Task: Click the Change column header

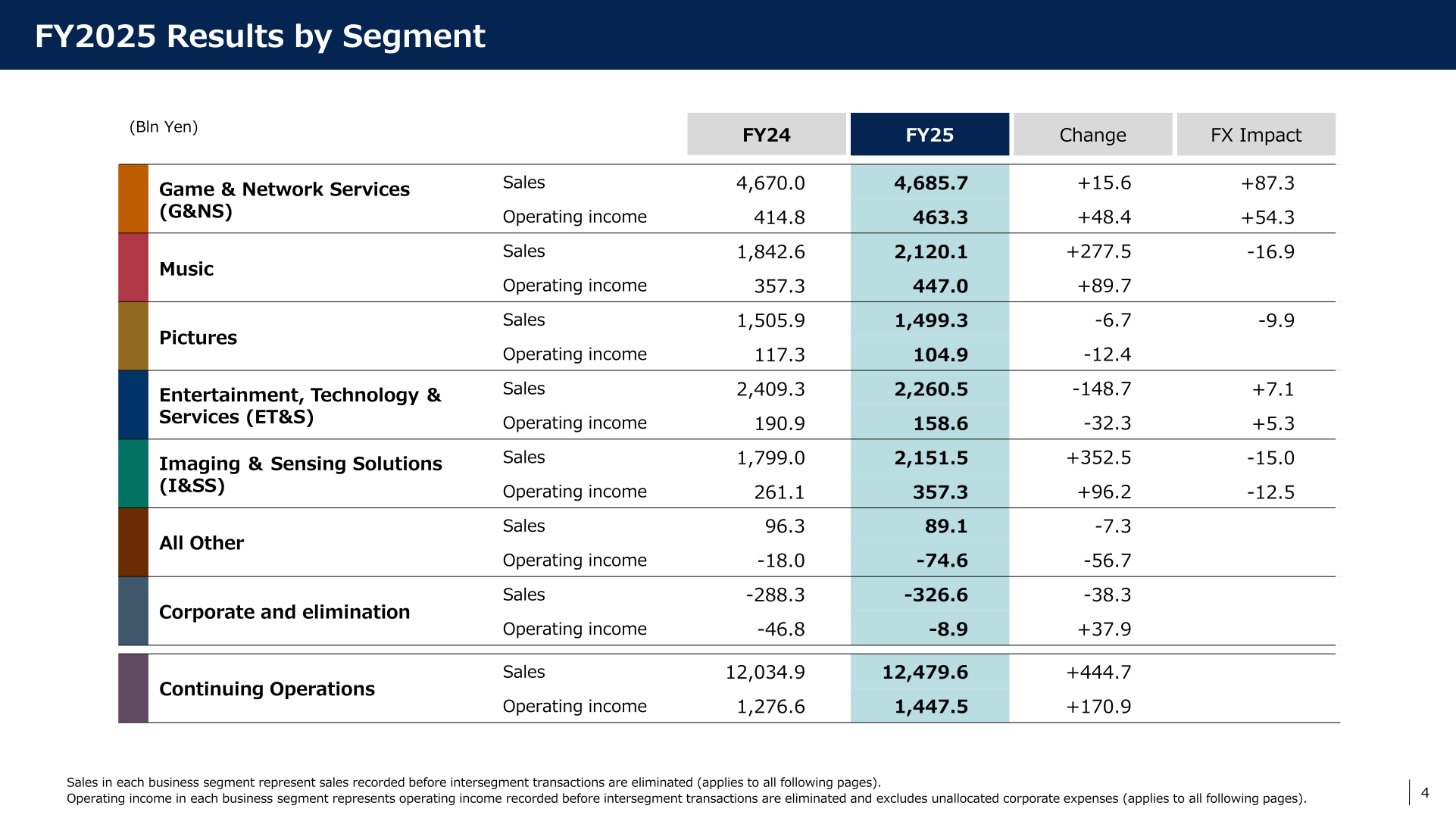Action: [1092, 135]
